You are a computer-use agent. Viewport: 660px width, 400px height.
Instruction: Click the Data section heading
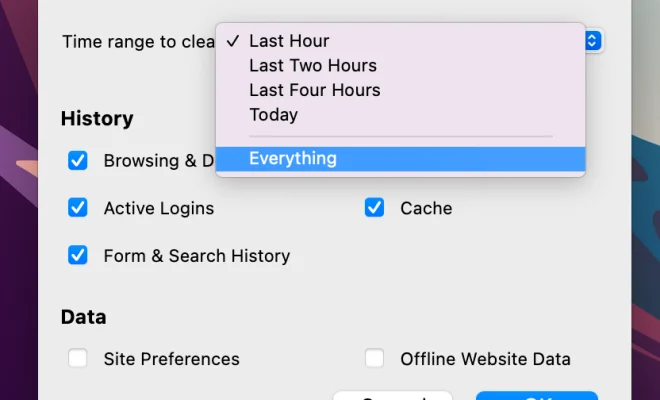[x=83, y=317]
